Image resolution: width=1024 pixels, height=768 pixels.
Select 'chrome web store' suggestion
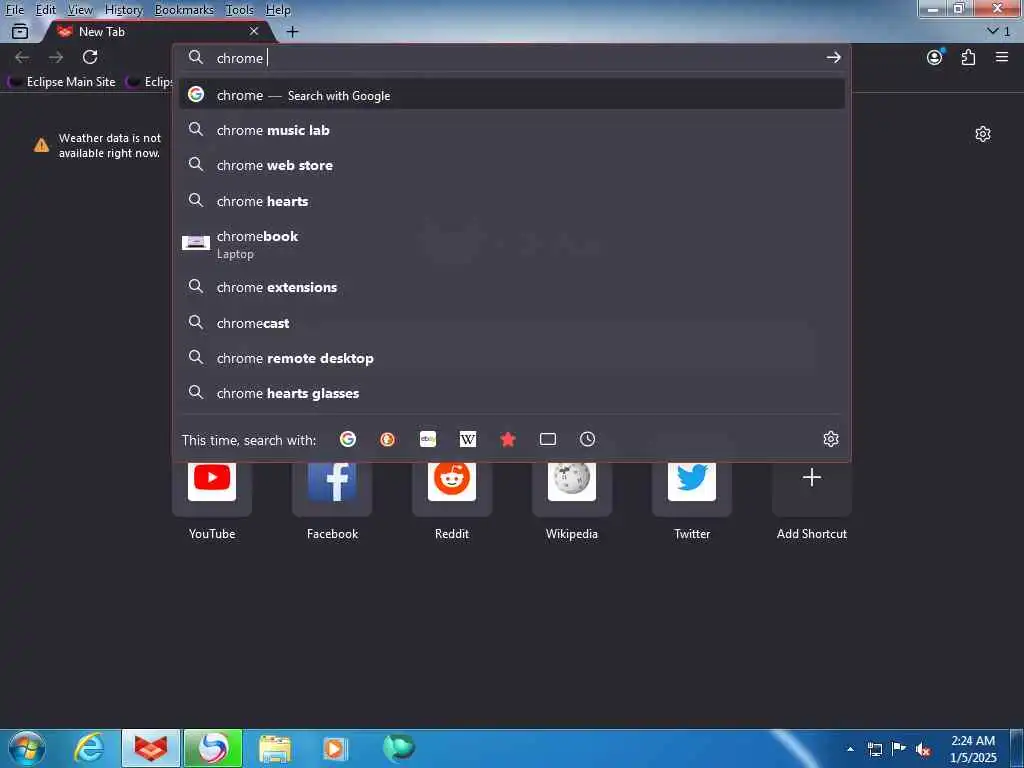click(511, 165)
